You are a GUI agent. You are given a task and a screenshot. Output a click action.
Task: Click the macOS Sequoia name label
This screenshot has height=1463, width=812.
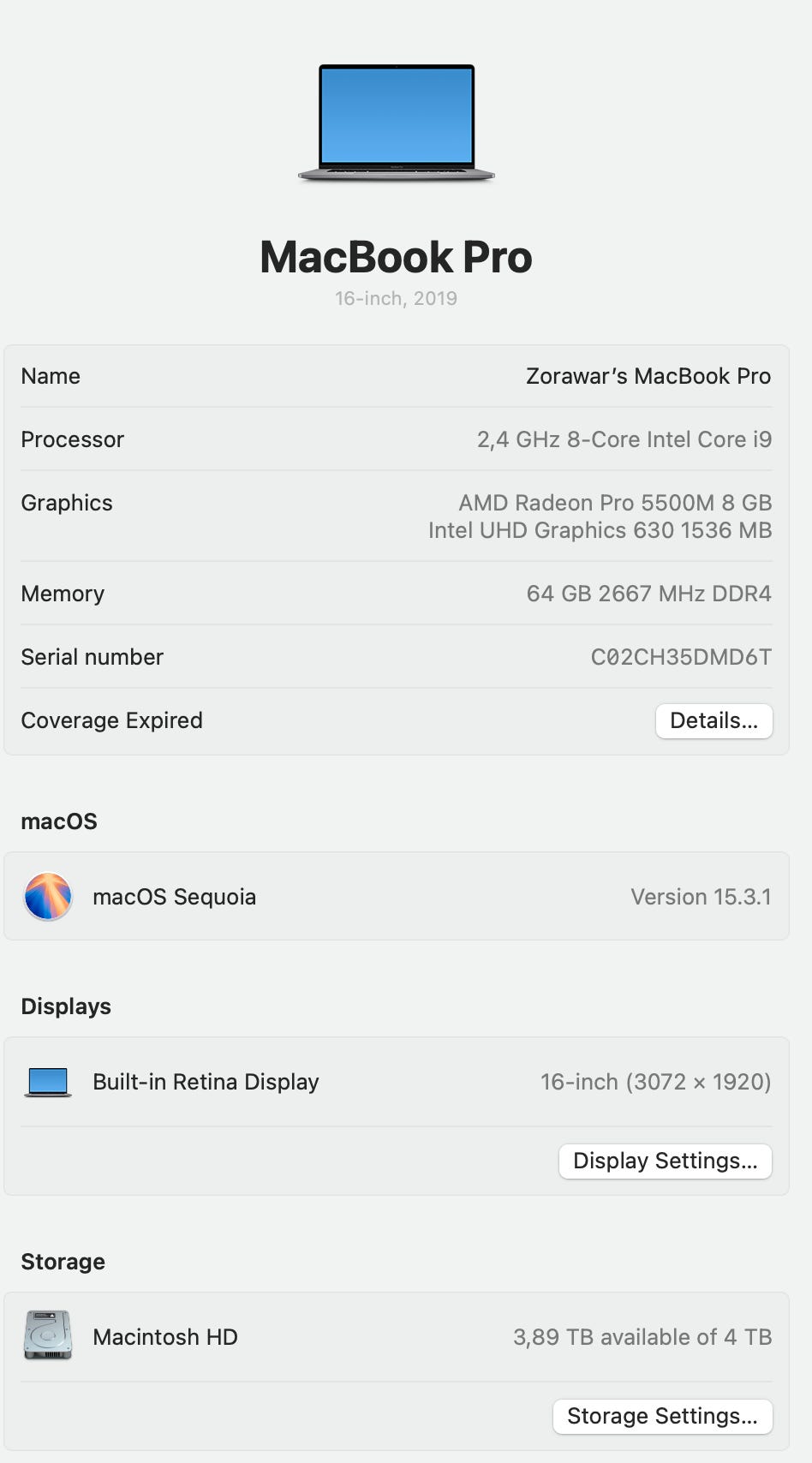tap(174, 897)
